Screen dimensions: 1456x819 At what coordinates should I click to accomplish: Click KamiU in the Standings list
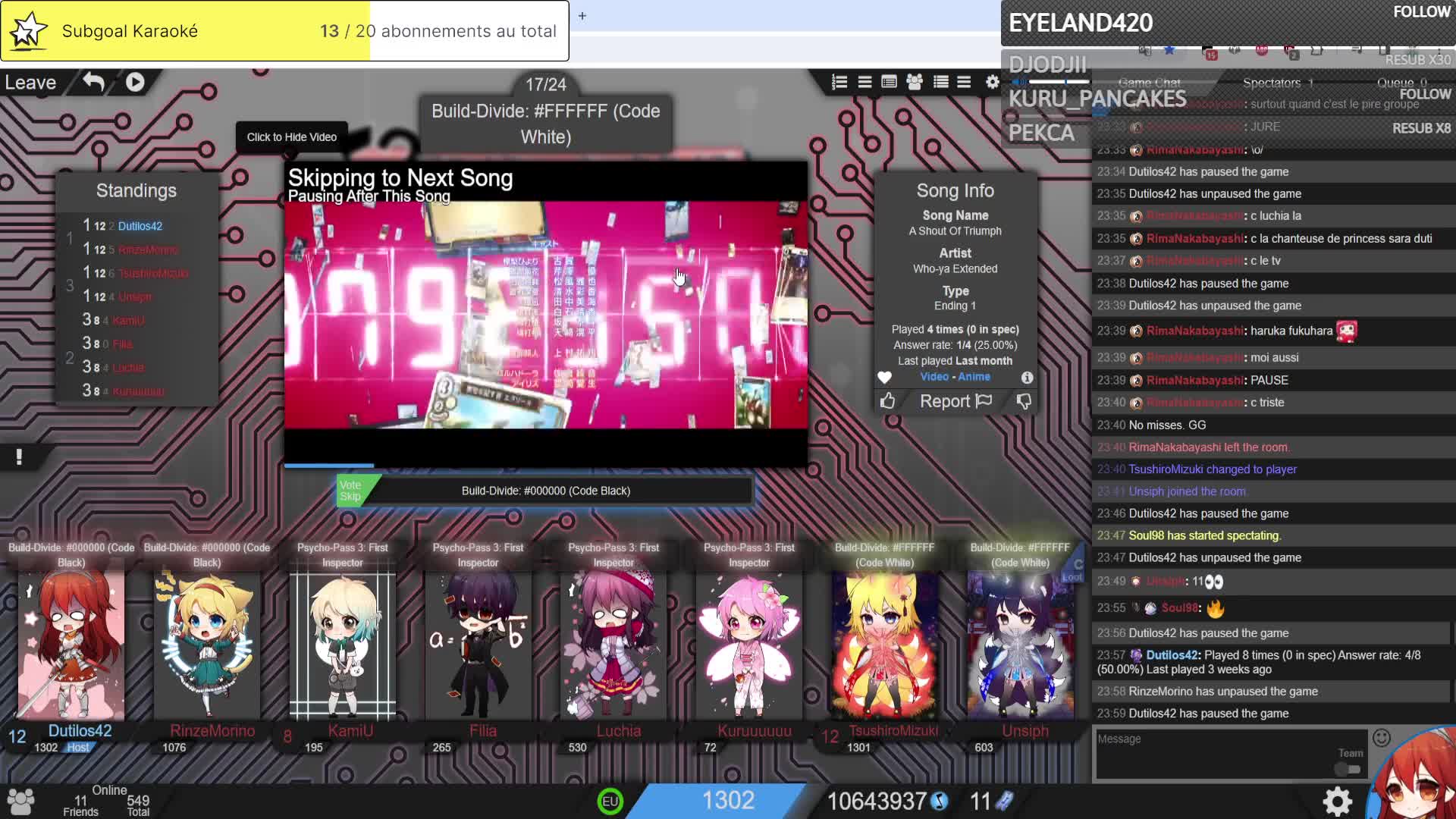tap(128, 320)
